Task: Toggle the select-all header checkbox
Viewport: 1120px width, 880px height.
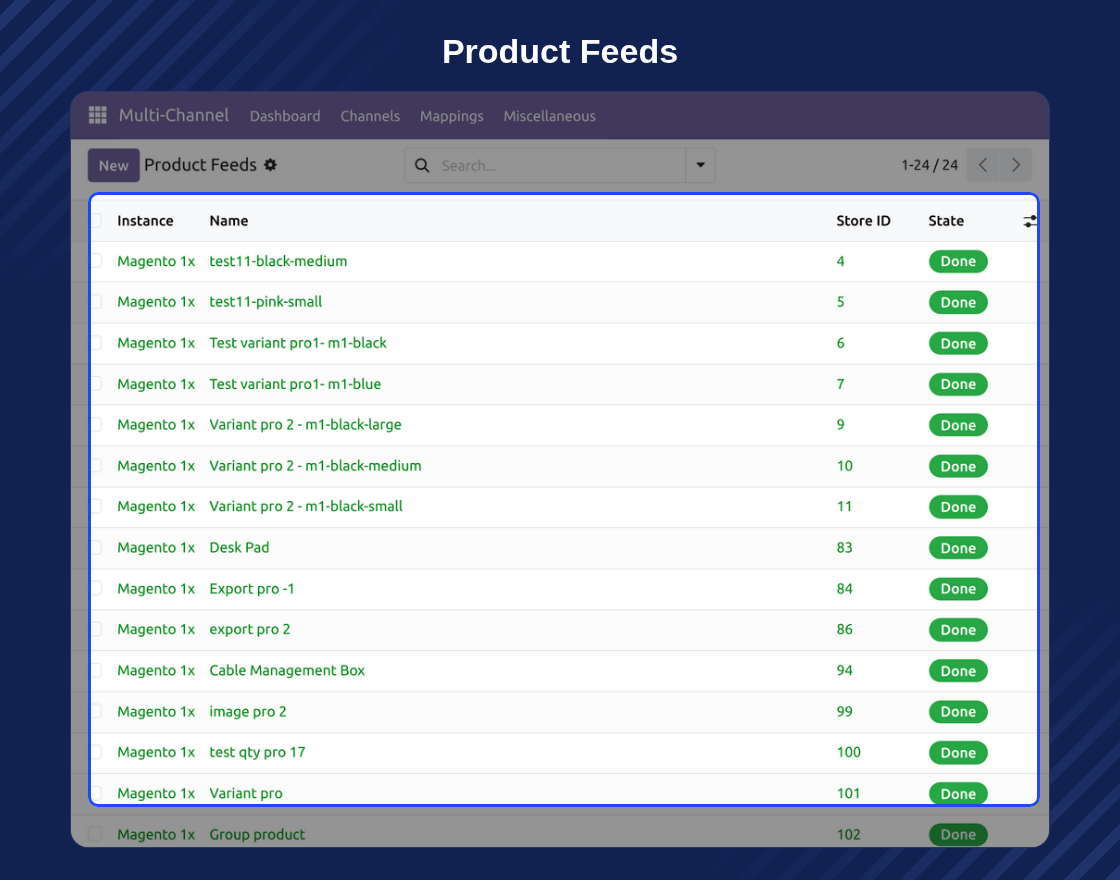Action: [95, 221]
